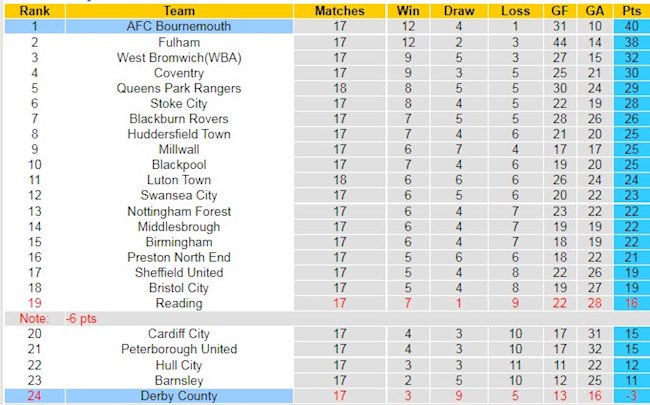Image resolution: width=650 pixels, height=405 pixels.
Task: Select Sheffield United in the standings
Action: [x=179, y=272]
